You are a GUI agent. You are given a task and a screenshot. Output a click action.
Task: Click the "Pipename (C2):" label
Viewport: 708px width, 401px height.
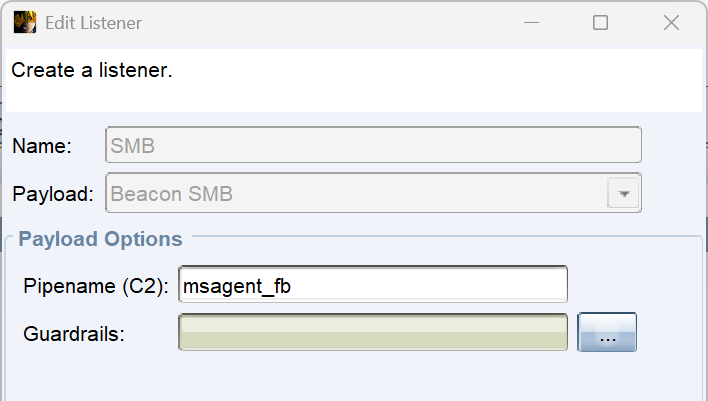96,285
